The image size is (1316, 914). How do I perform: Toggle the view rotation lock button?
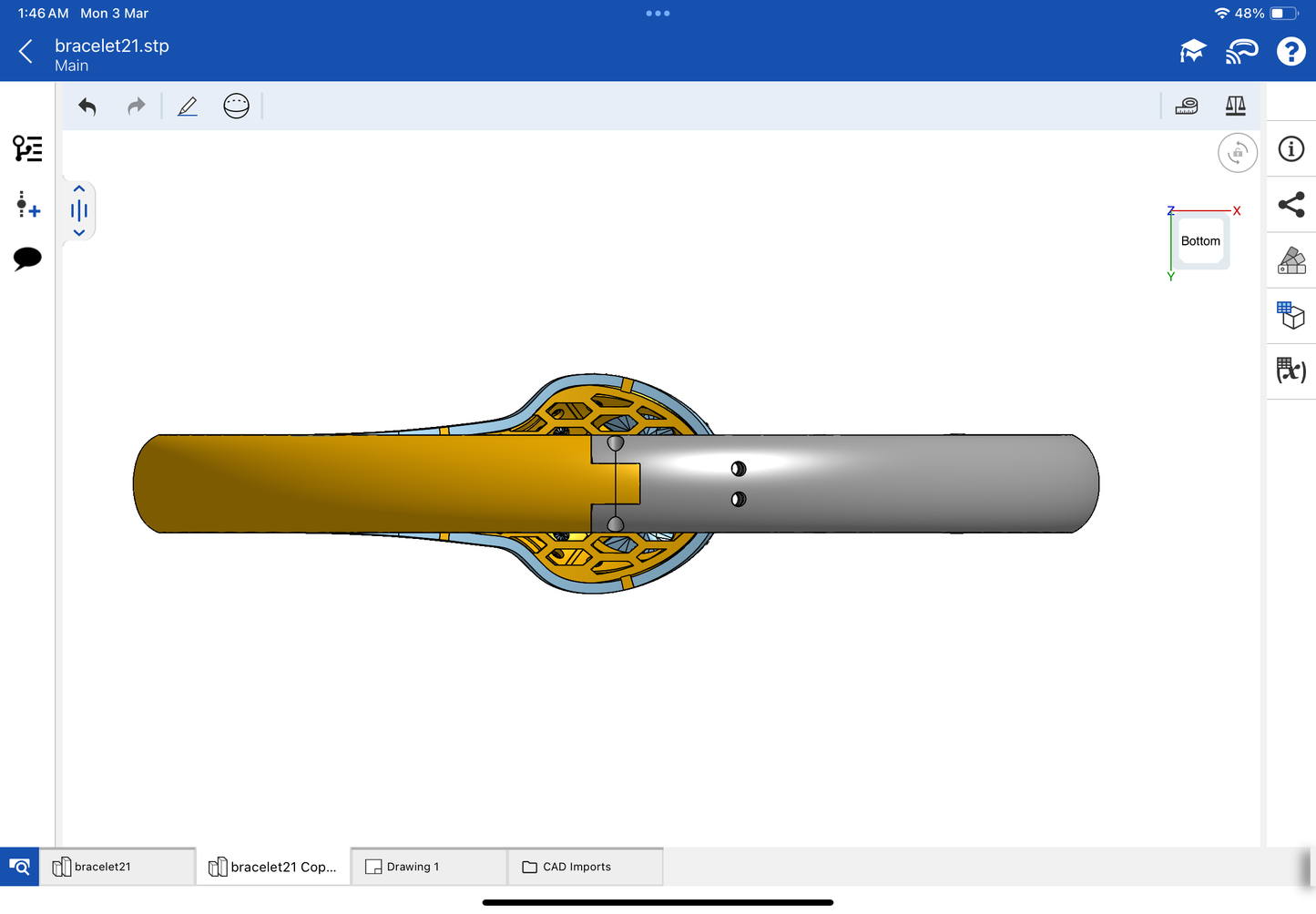1237,153
